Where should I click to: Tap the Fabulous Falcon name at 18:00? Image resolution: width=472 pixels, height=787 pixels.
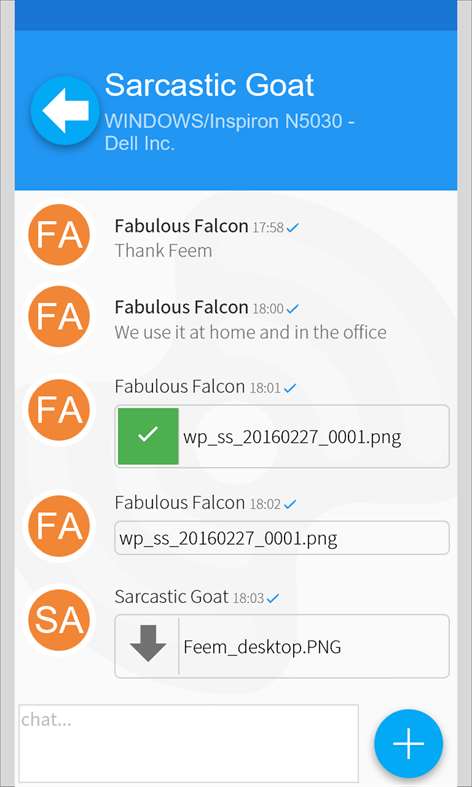click(181, 307)
